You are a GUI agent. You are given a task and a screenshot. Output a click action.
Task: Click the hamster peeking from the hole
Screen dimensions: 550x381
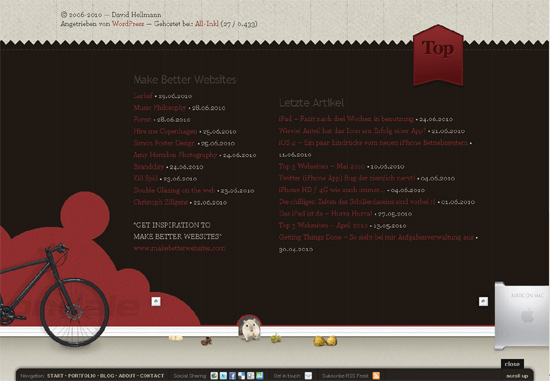tap(249, 328)
